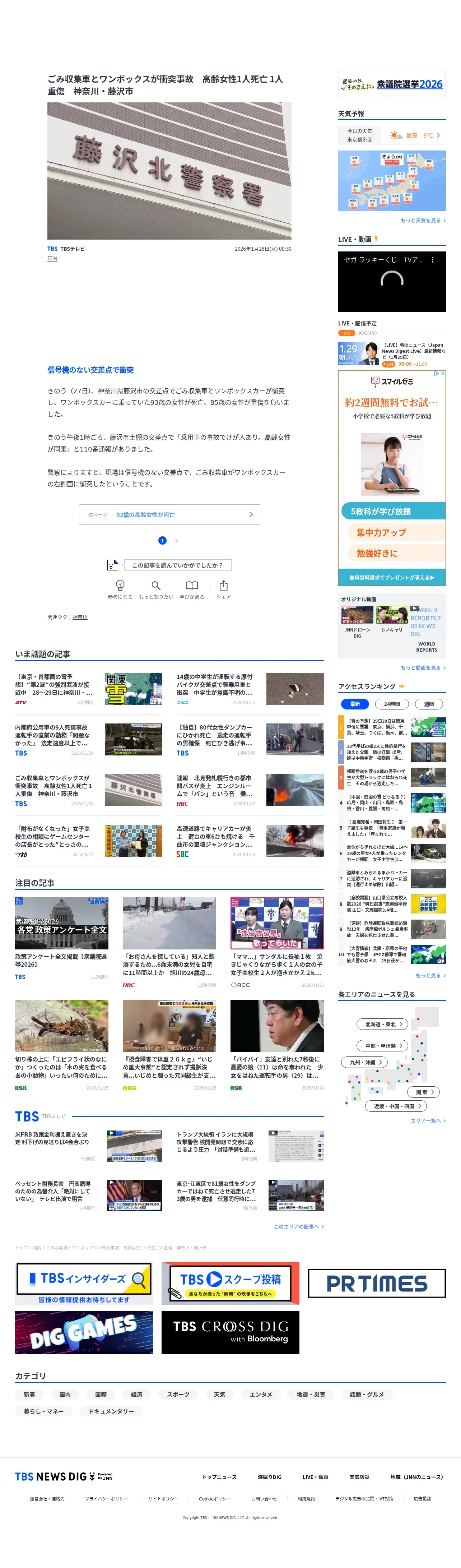Open the 藤沢北警察署 article lead photo
Viewport: 461px width, 1568px height.
click(169, 170)
